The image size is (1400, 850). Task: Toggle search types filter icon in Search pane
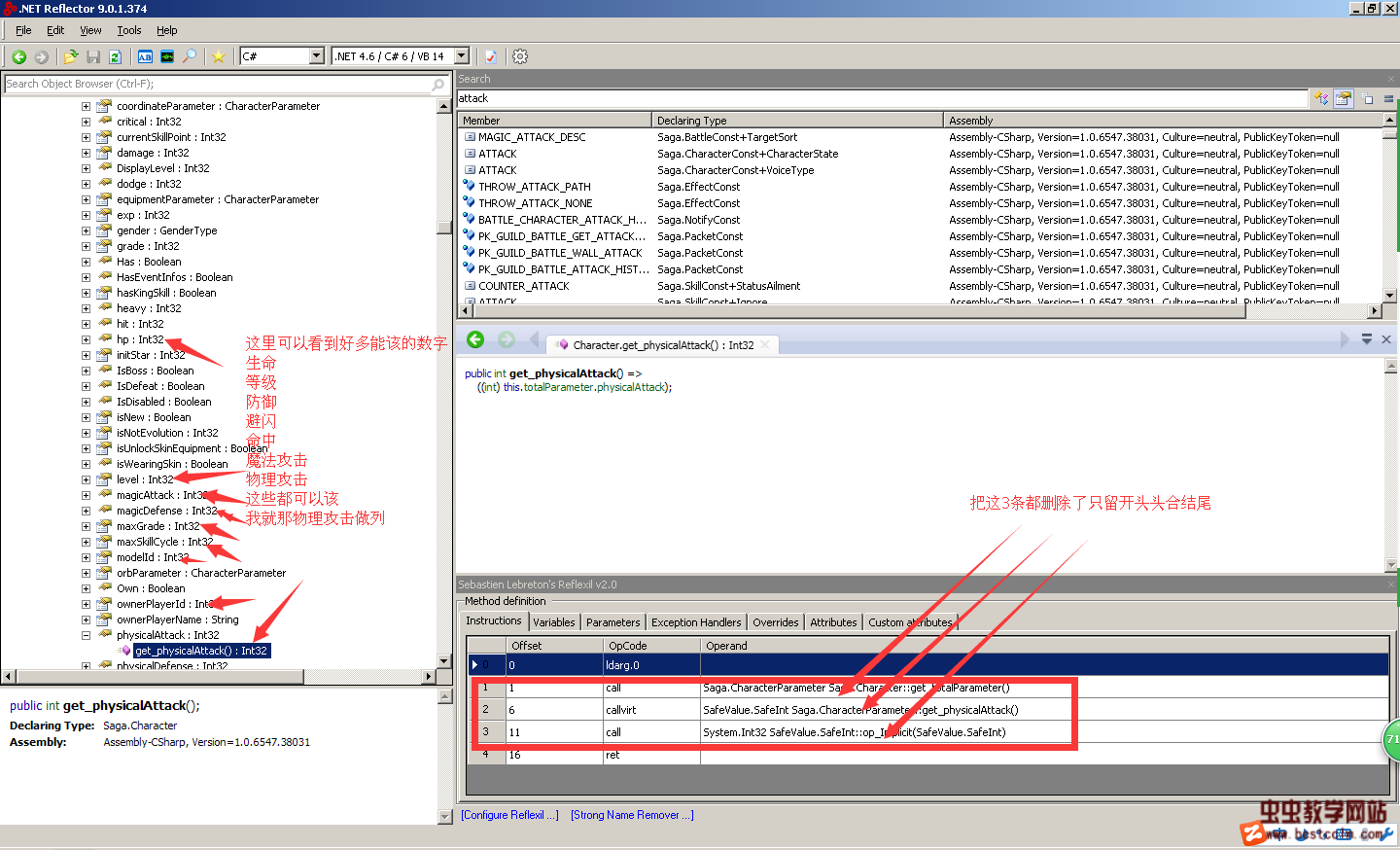pyautogui.click(x=1321, y=98)
